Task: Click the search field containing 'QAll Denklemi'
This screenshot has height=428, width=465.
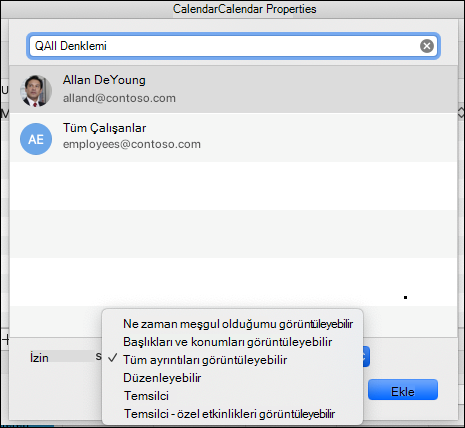Action: [x=233, y=46]
